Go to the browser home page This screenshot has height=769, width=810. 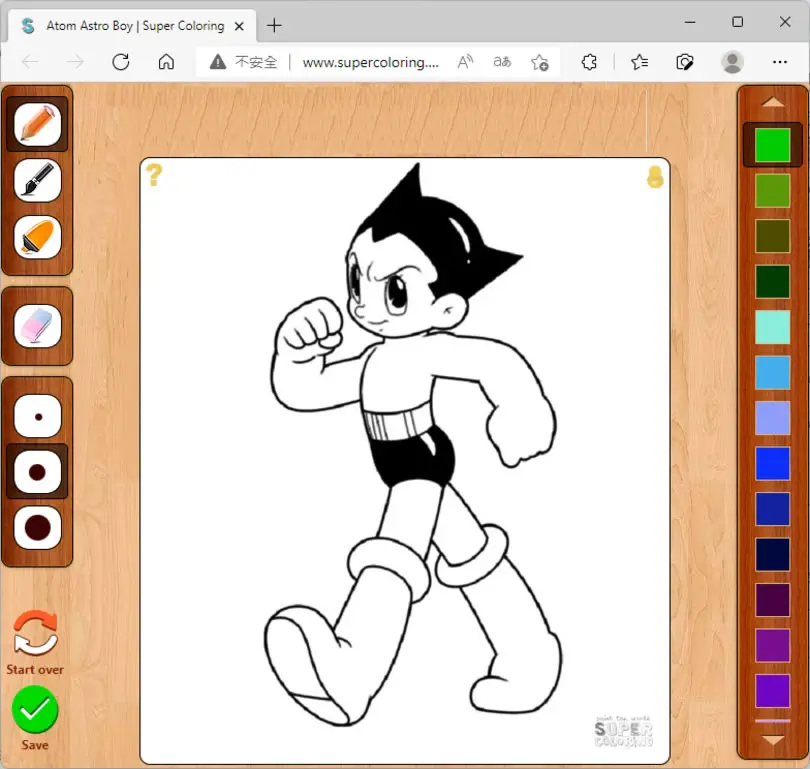166,62
